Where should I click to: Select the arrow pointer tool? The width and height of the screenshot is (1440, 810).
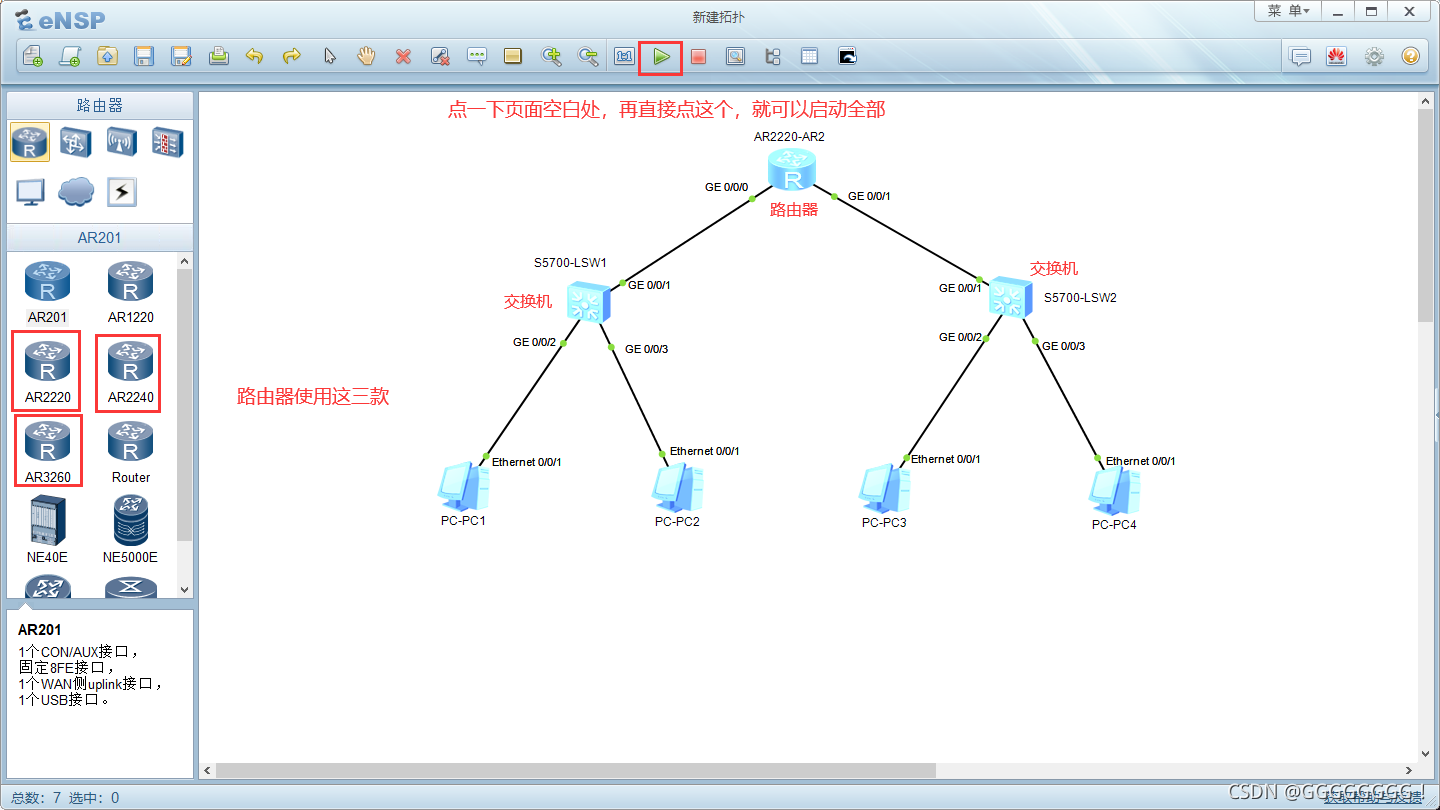(329, 56)
